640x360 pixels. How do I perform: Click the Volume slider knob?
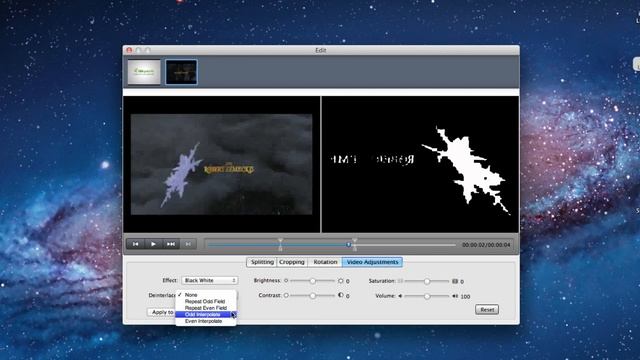pos(427,296)
